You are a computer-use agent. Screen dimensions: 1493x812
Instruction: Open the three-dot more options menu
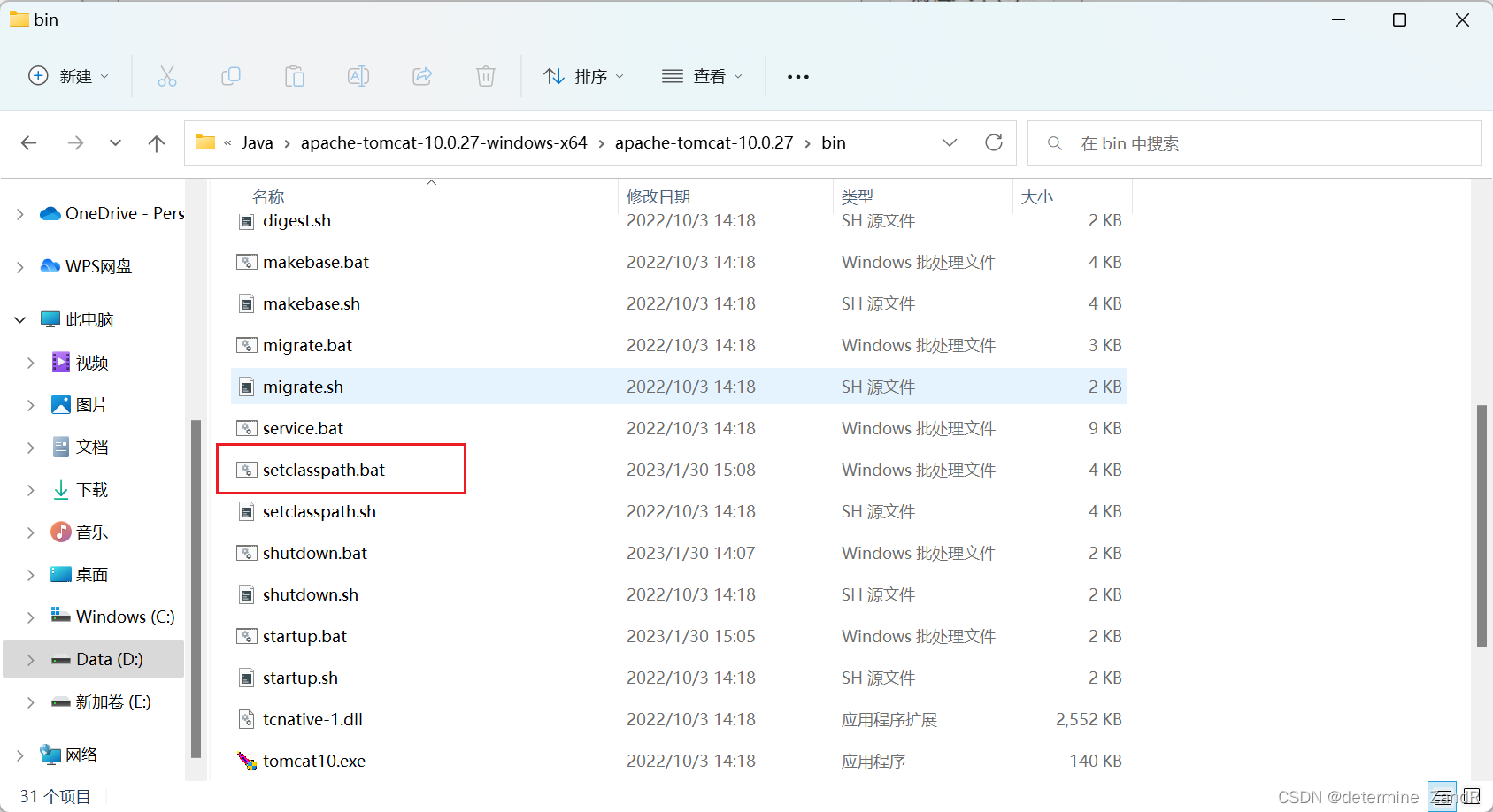[x=798, y=77]
